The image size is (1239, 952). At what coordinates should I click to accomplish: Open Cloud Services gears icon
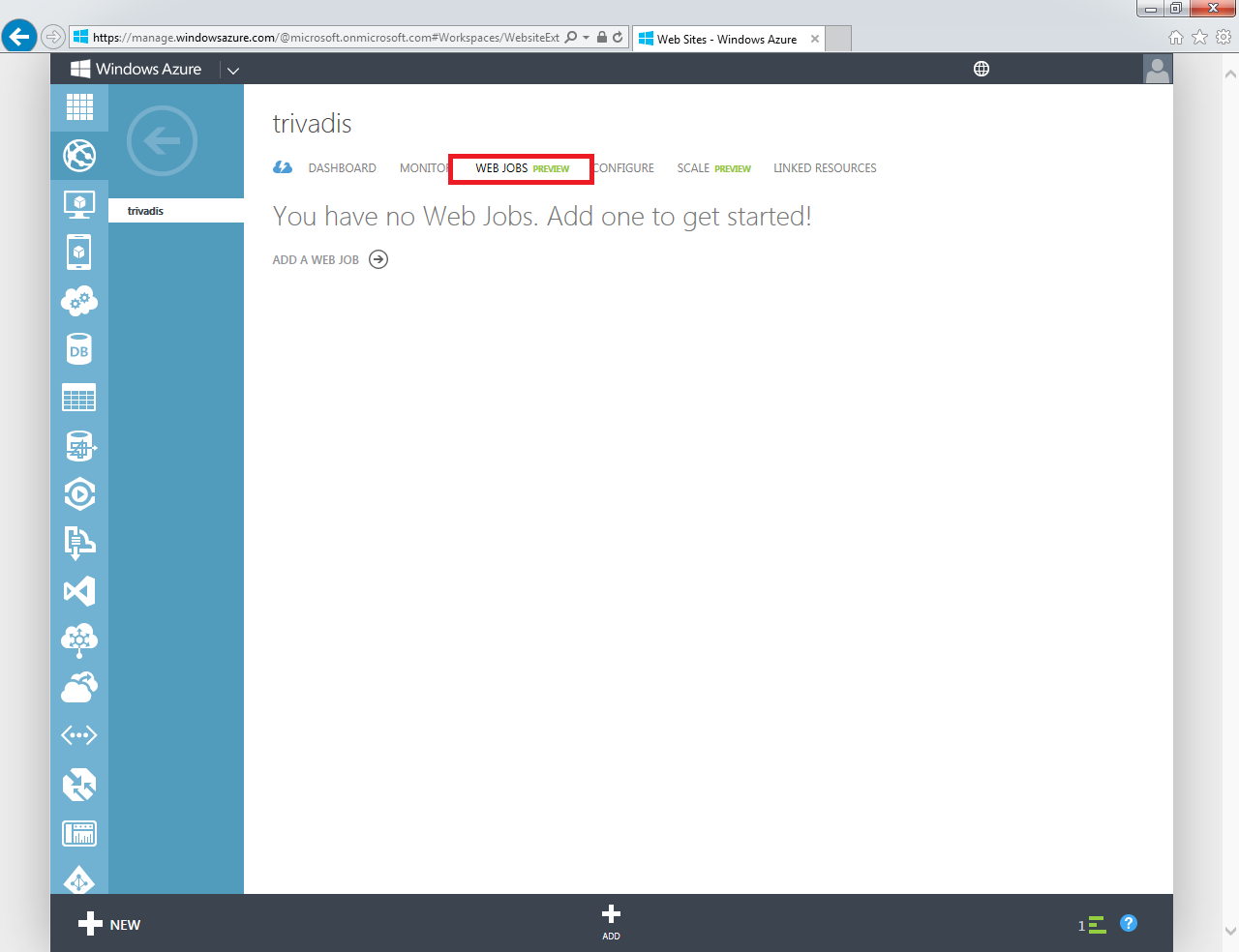click(x=79, y=301)
